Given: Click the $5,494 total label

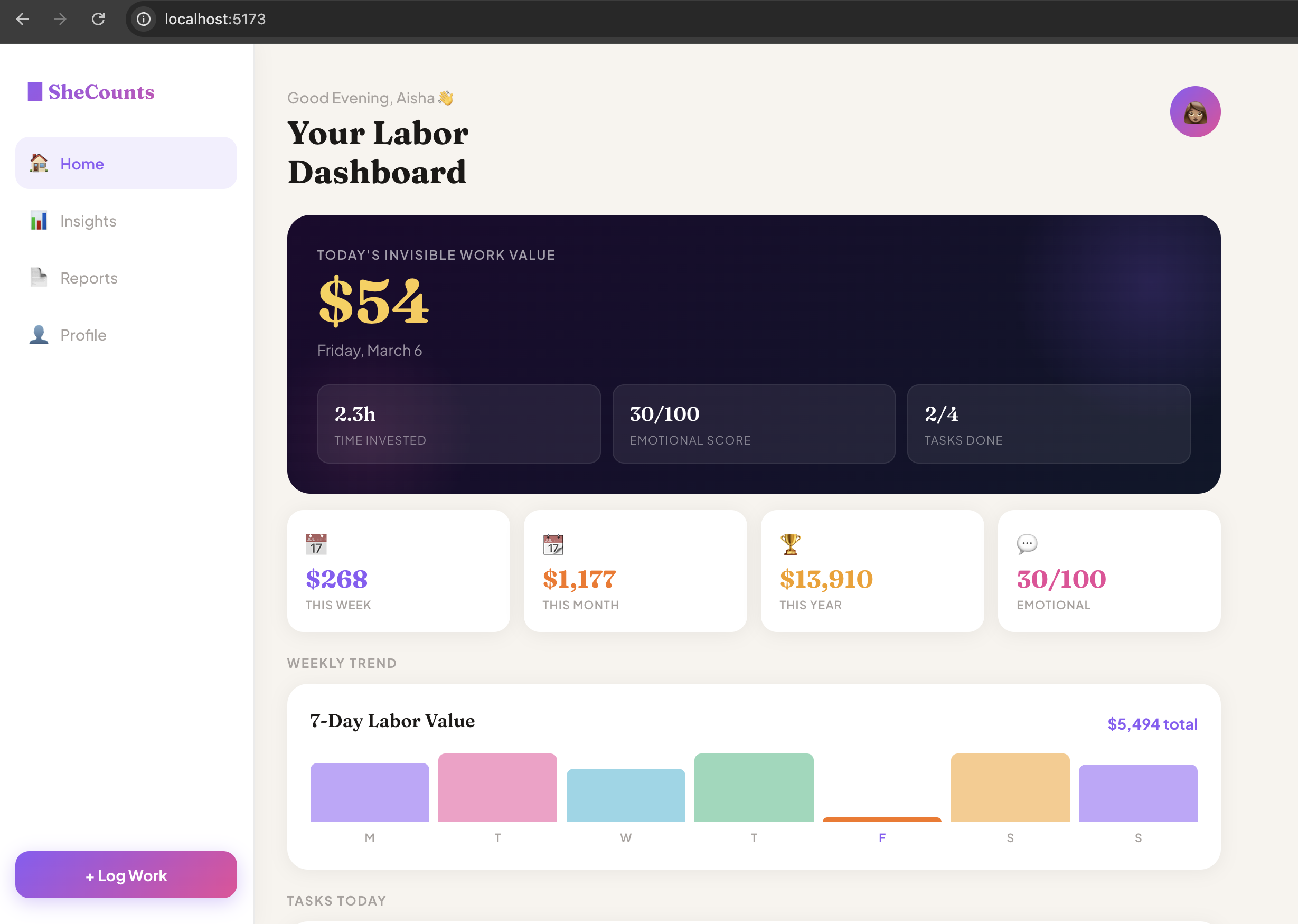Looking at the screenshot, I should click(x=1152, y=724).
